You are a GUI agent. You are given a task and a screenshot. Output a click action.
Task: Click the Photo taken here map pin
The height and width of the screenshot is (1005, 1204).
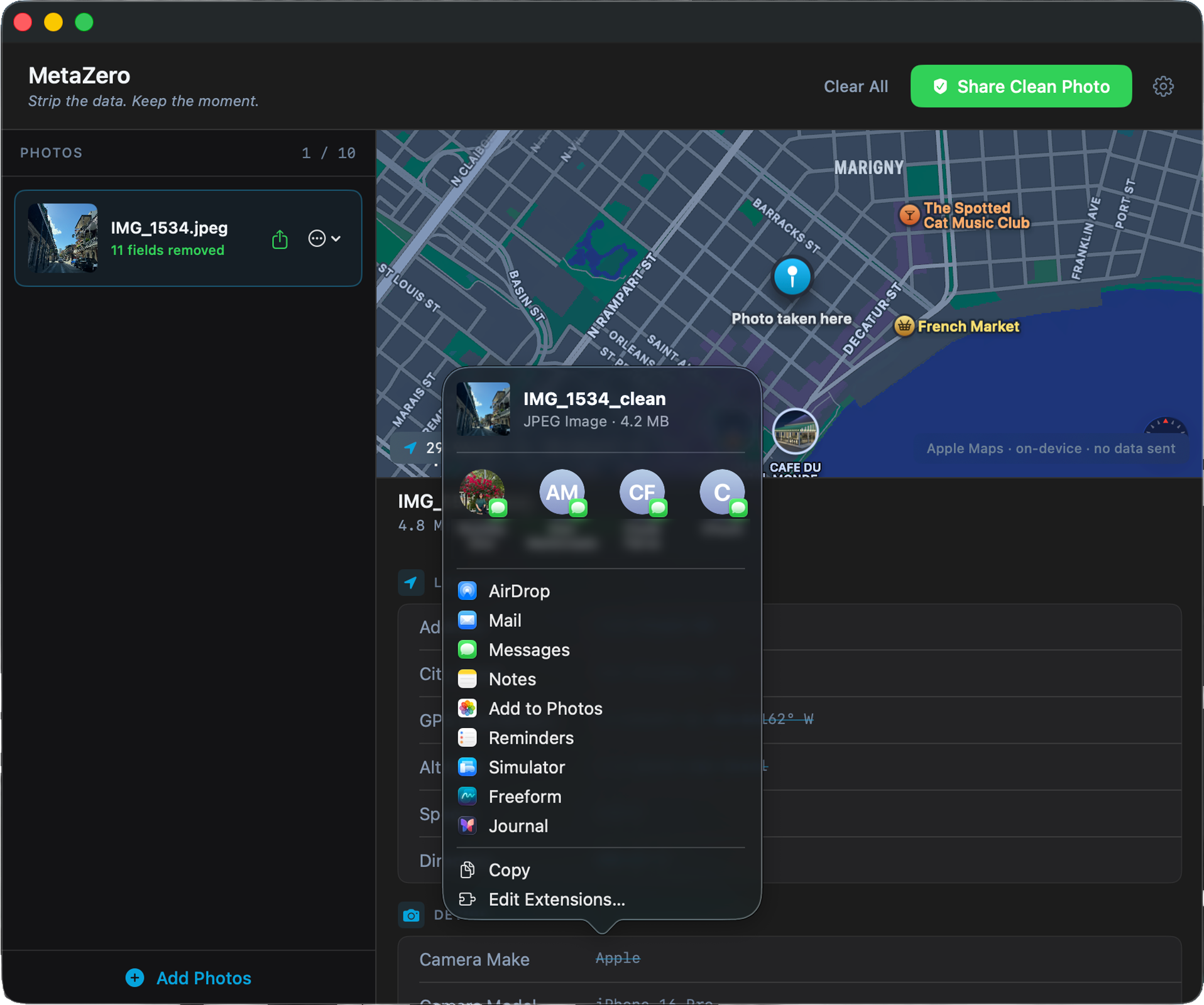pos(792,277)
